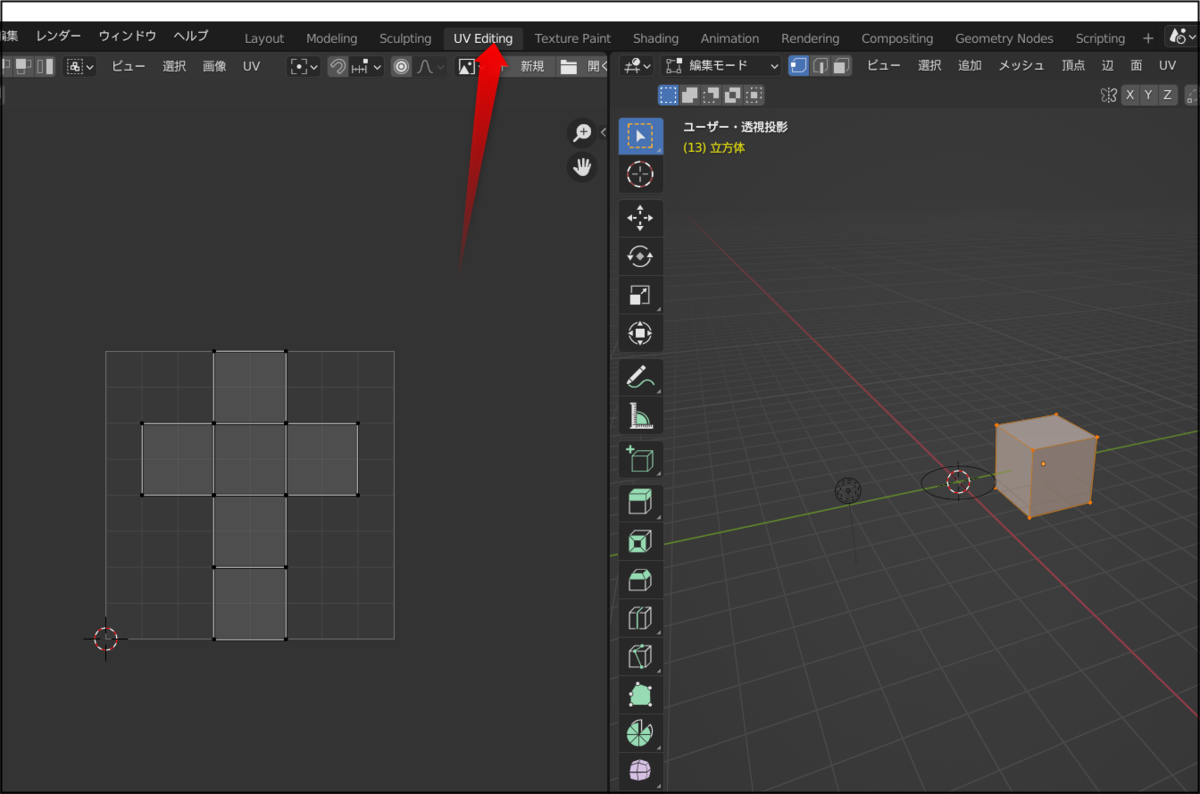Image resolution: width=1200 pixels, height=794 pixels.
Task: Select the Measure tool
Action: [x=640, y=415]
